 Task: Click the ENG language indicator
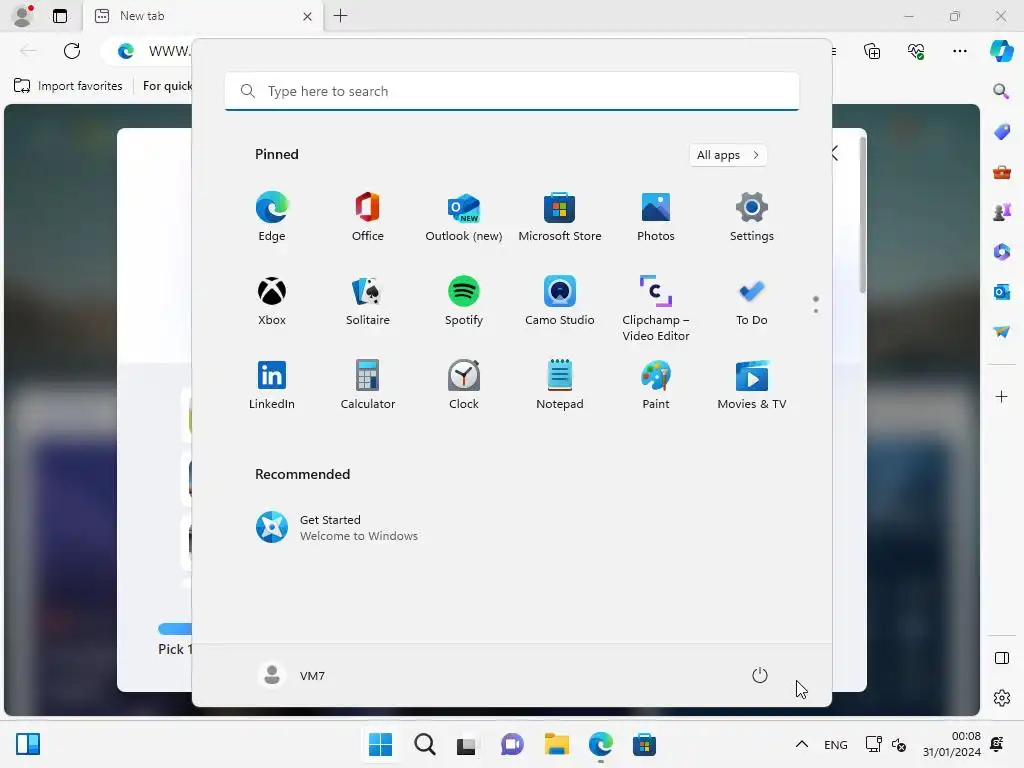point(836,744)
